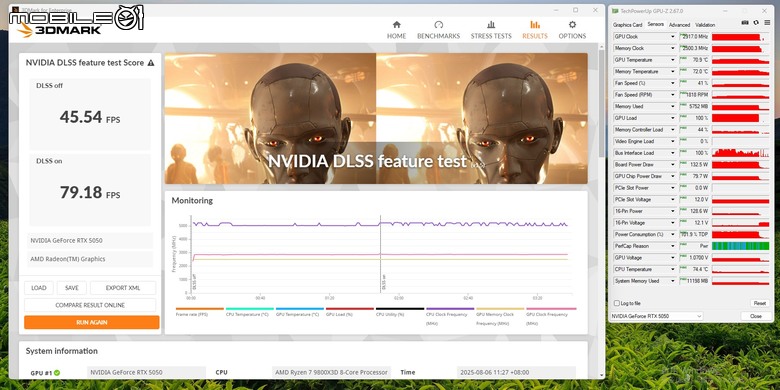The height and width of the screenshot is (390, 780).
Task: Click COMPARE RESULT ONLINE
Action: point(90,305)
